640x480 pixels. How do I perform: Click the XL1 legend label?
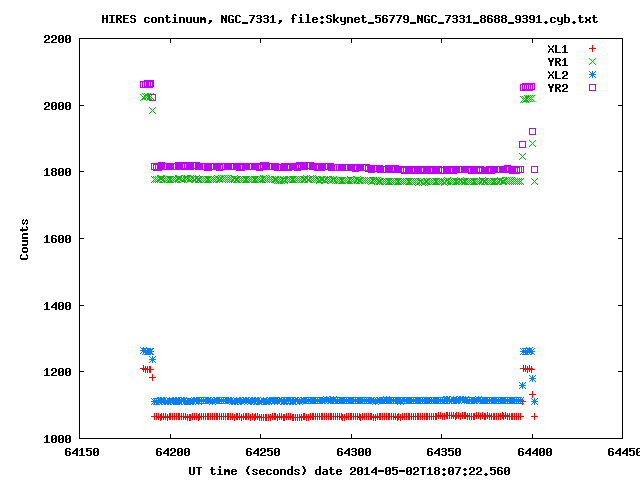point(558,49)
